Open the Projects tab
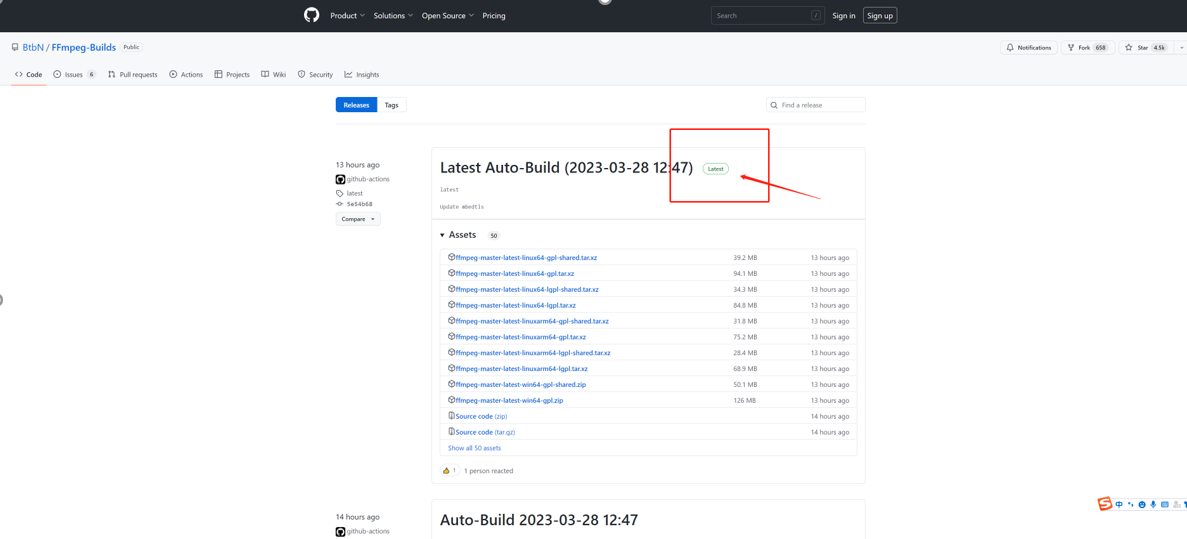This screenshot has width=1187, height=539. [x=232, y=74]
